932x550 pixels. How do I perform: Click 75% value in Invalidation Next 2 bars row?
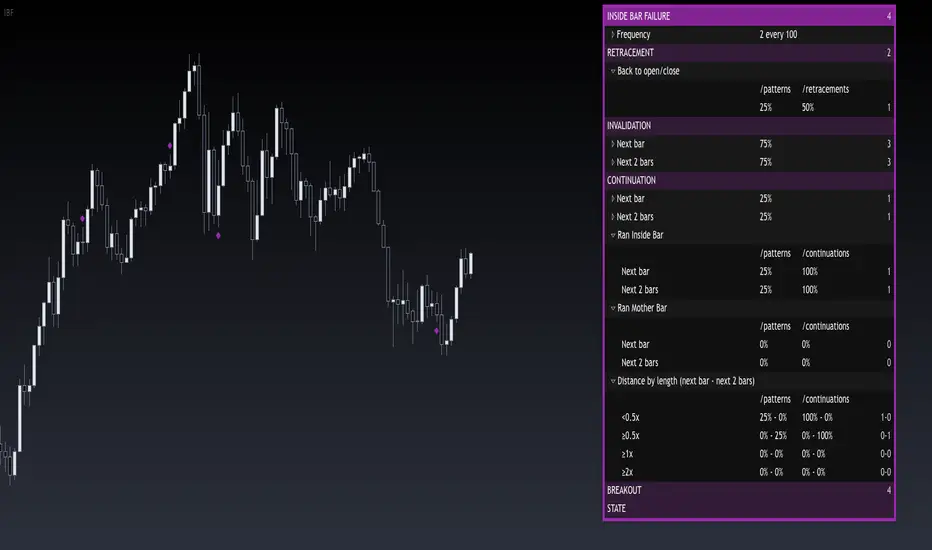(766, 162)
